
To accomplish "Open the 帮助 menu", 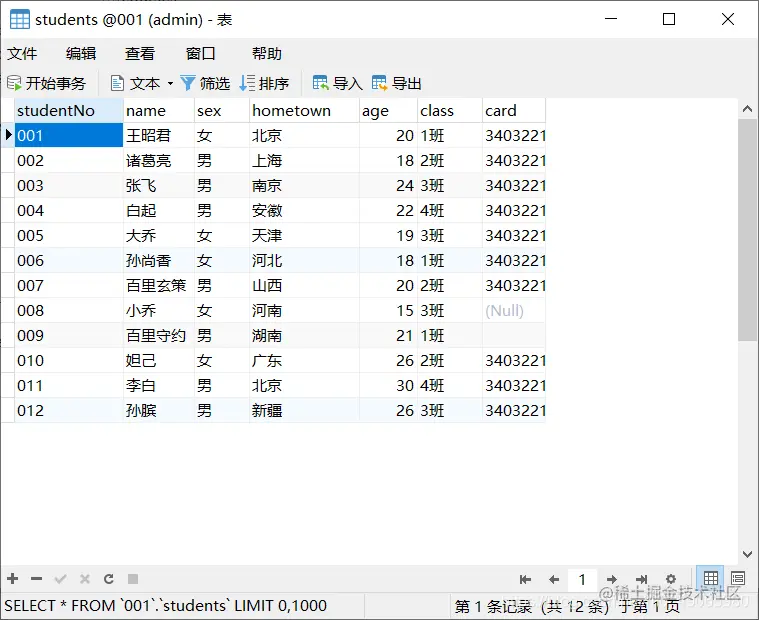I will pos(267,53).
